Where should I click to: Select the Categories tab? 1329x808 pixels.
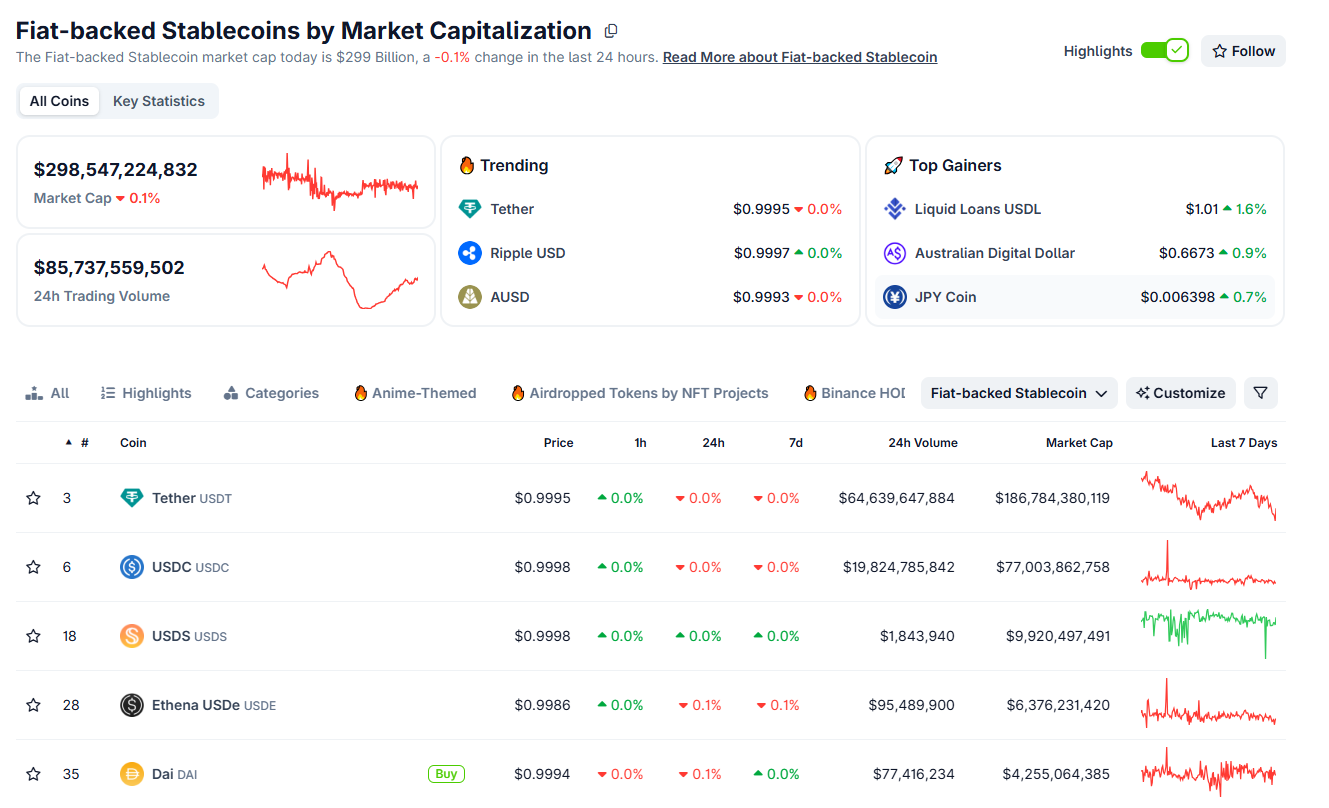[271, 393]
